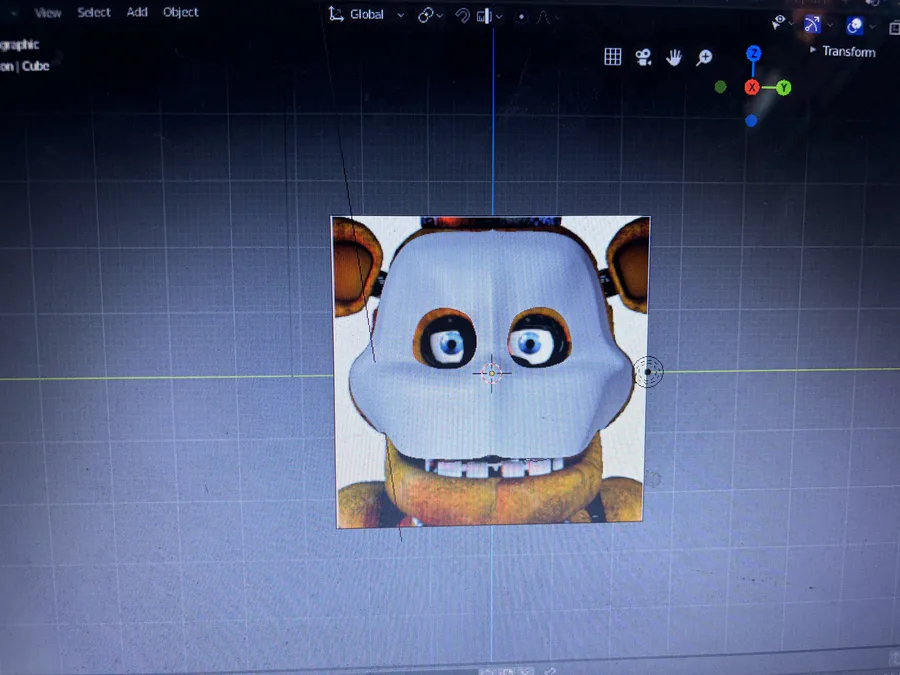This screenshot has height=675, width=900.
Task: Switch between perspective and orthographic view
Action: tap(612, 56)
